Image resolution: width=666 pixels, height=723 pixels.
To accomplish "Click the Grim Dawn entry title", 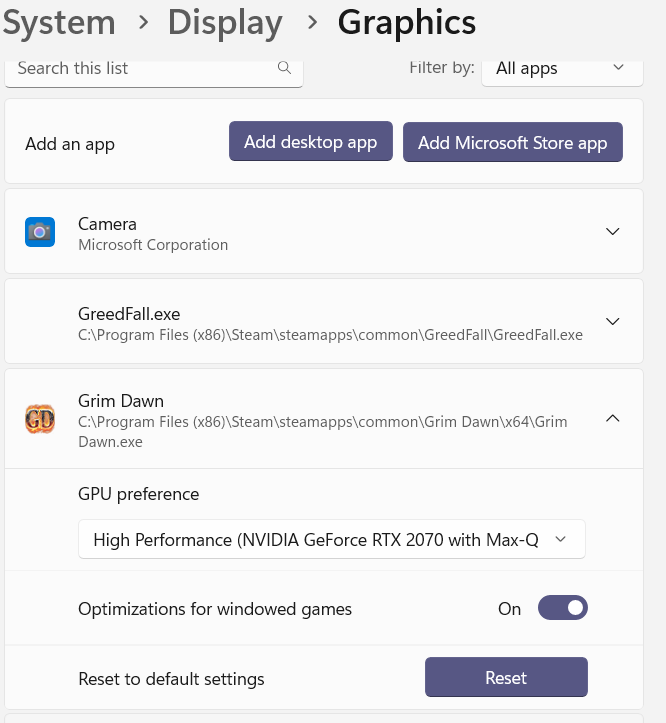I will [121, 401].
